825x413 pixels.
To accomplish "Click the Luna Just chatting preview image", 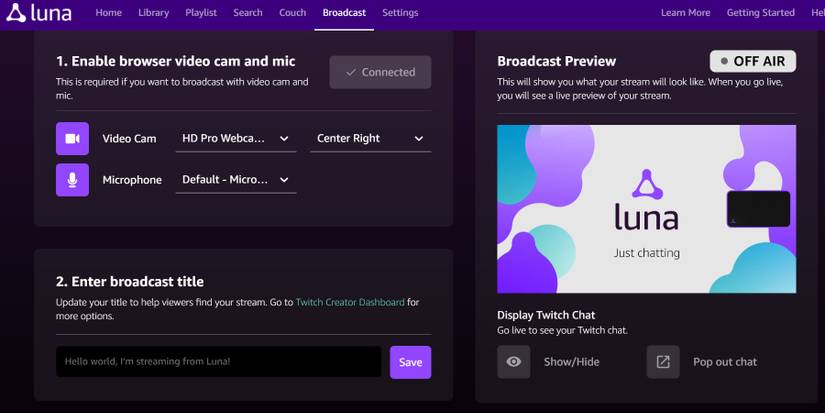I will (647, 209).
